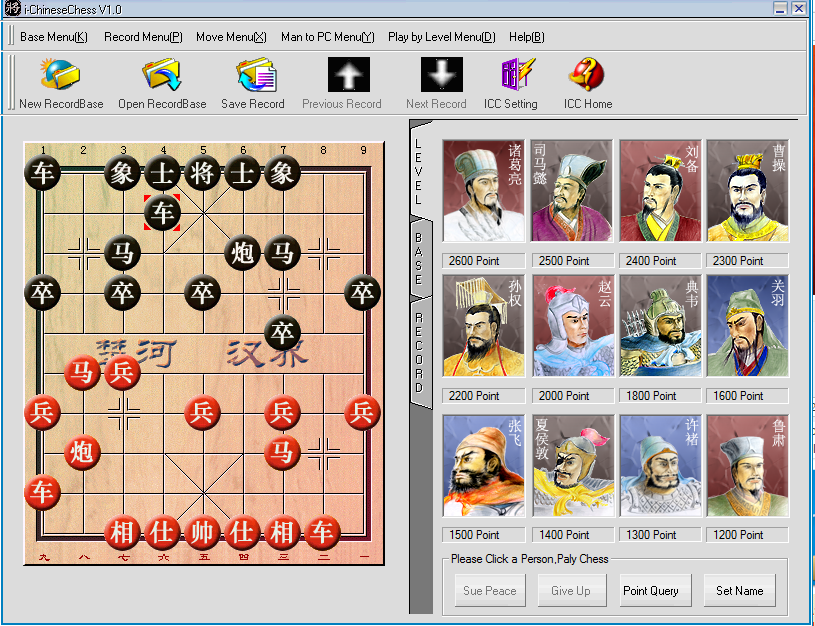
Task: Select the black cannon 炮 piece
Action: click(242, 253)
